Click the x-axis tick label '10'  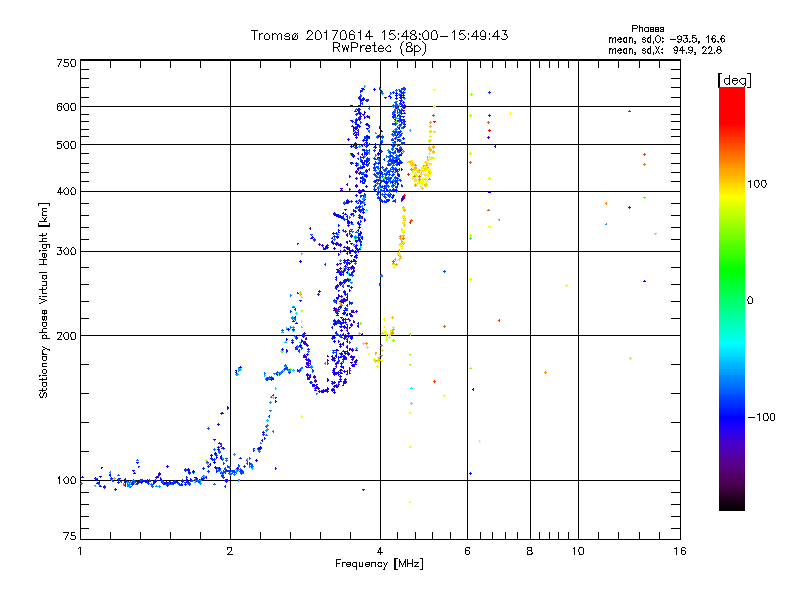pos(578,551)
